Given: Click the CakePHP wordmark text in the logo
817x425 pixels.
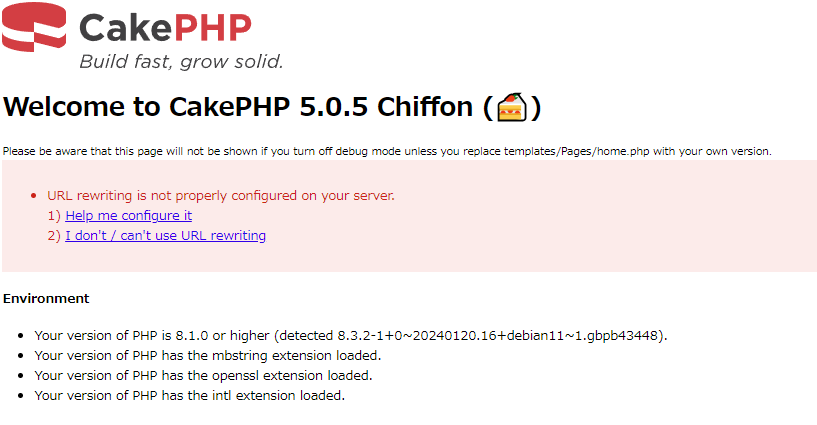Looking at the screenshot, I should [x=165, y=27].
